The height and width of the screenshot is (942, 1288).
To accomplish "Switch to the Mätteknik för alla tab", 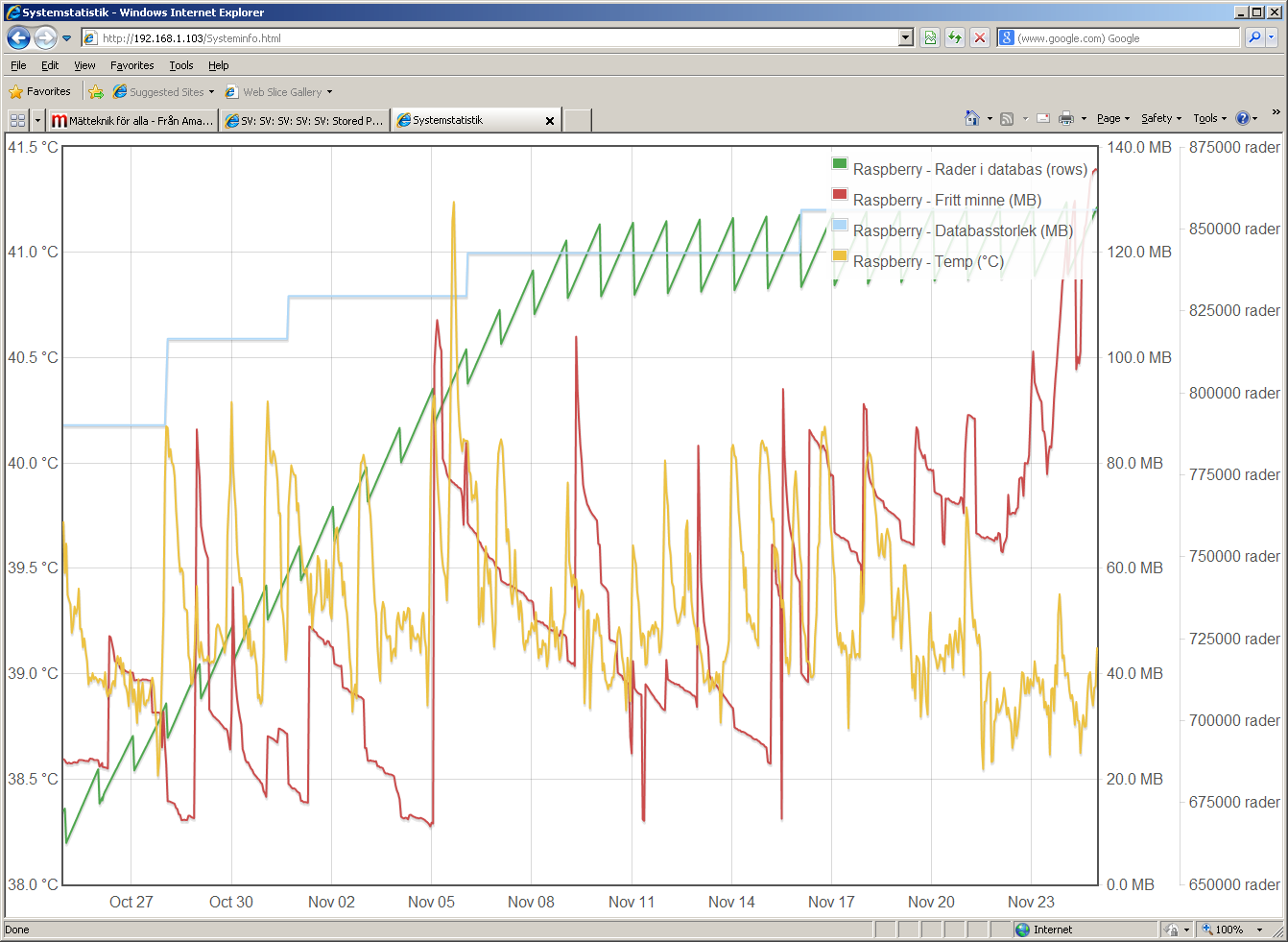I will point(132,121).
